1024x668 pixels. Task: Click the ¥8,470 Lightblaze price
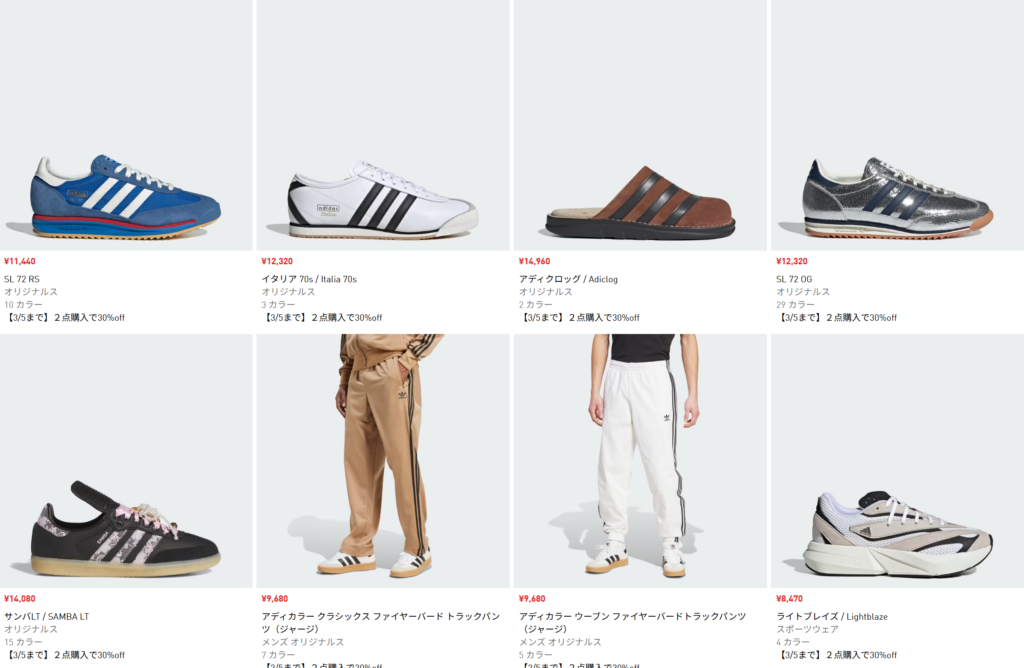click(790, 599)
